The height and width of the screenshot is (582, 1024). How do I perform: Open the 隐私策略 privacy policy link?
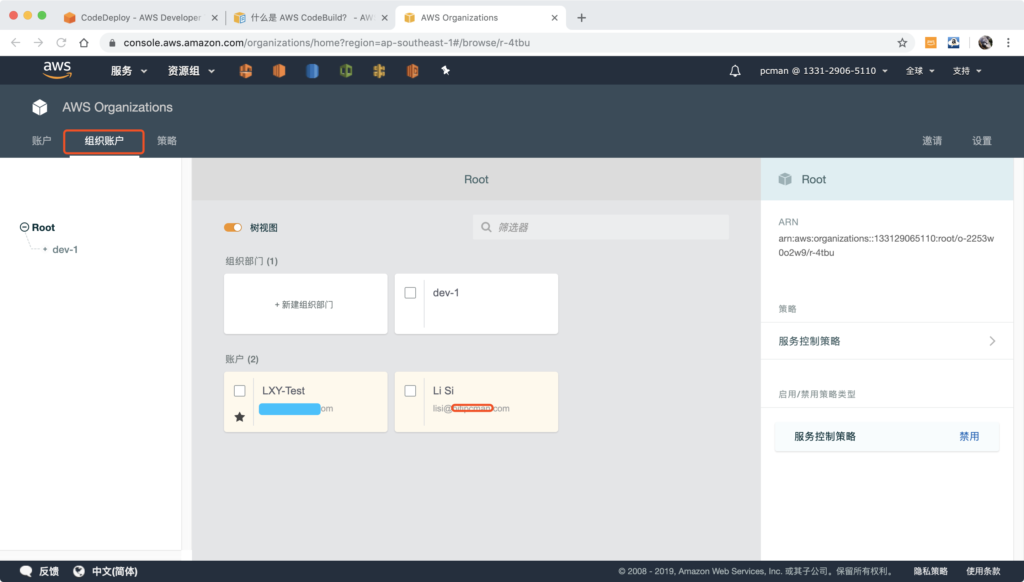click(x=931, y=571)
